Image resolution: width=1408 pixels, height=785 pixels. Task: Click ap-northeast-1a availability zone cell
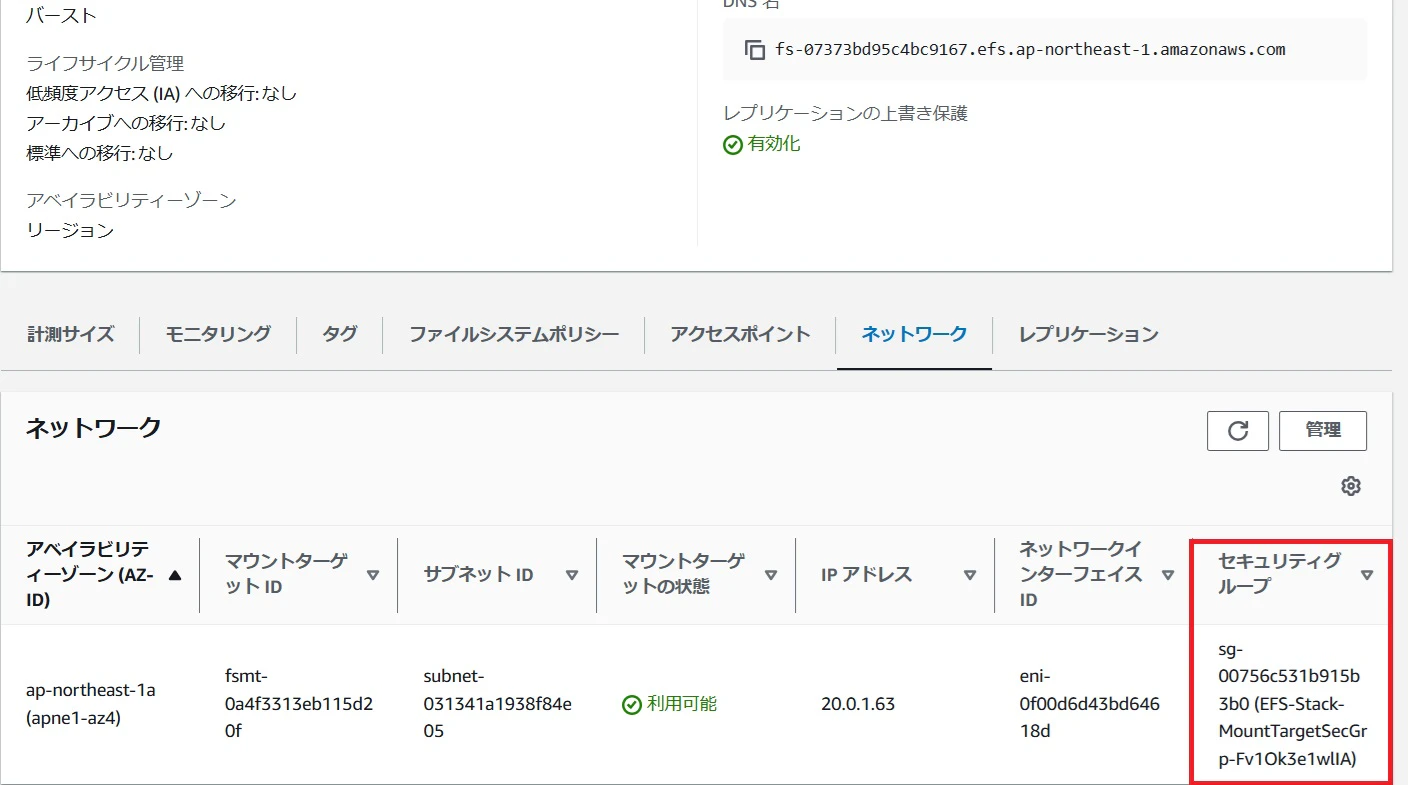point(91,704)
